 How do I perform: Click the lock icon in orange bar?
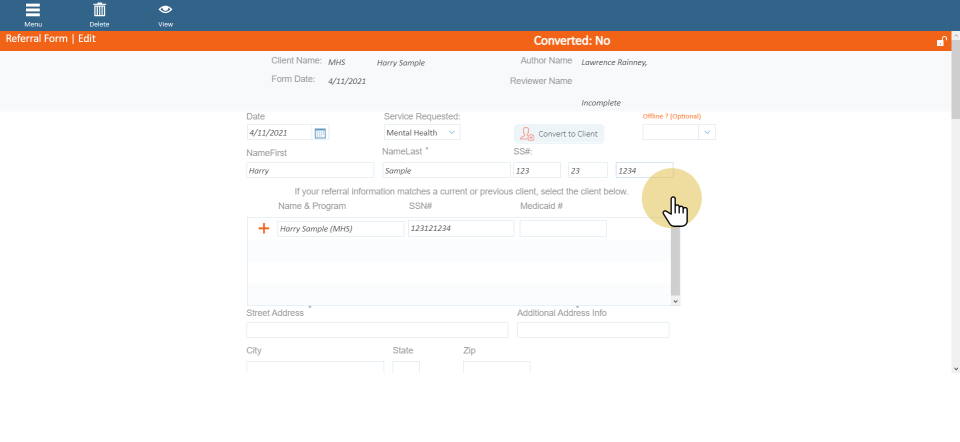(x=941, y=41)
